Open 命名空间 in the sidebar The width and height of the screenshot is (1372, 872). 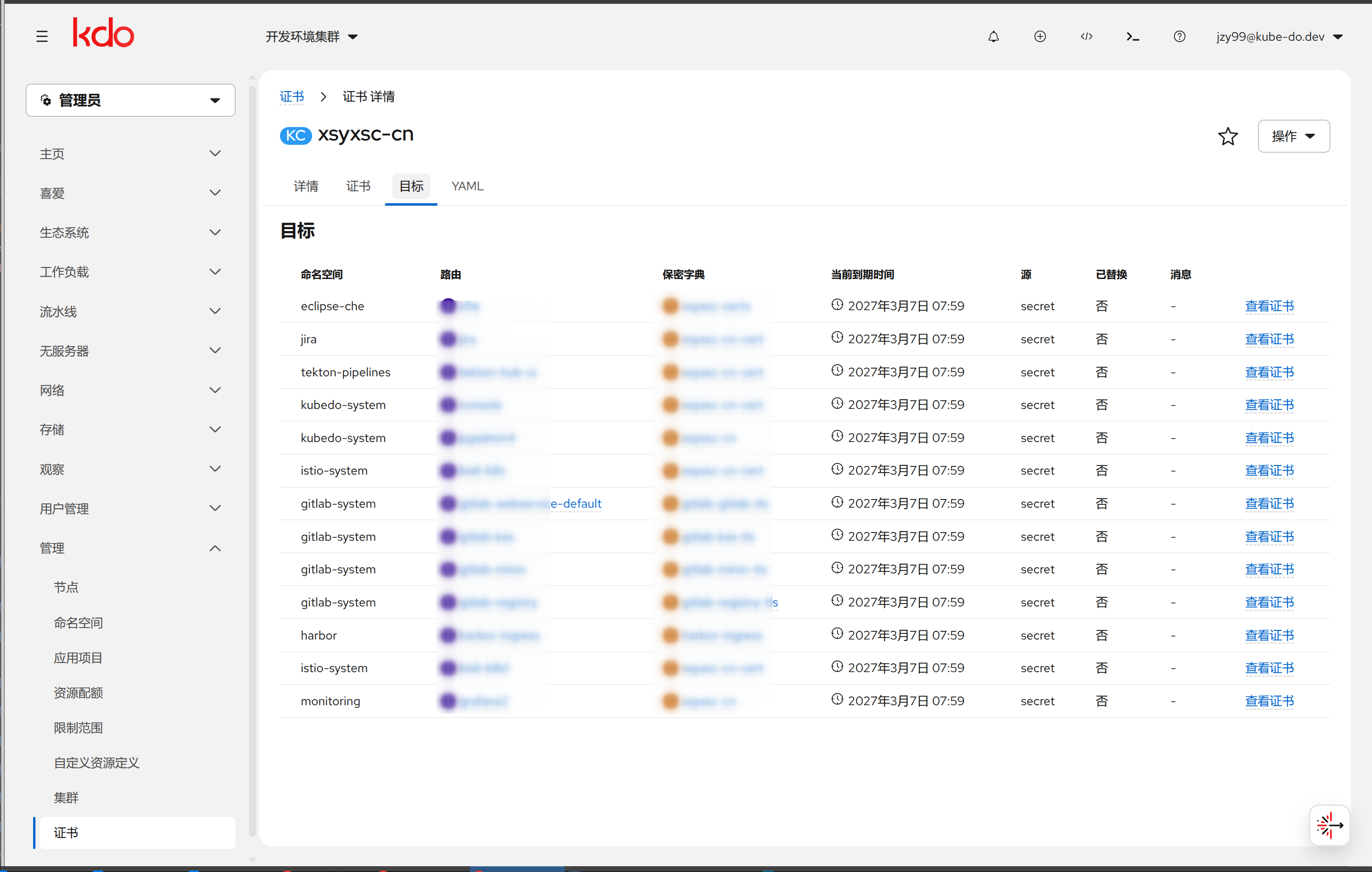point(78,622)
